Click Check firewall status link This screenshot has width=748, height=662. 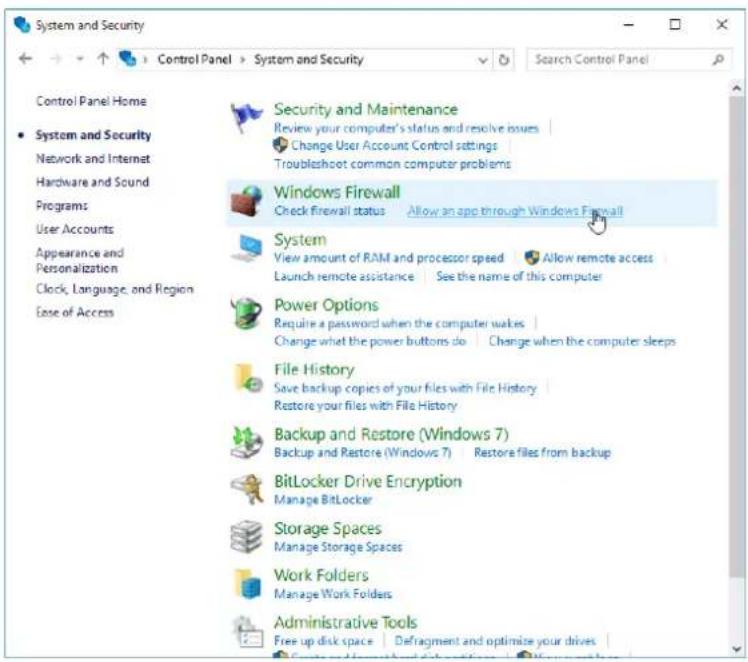pos(330,211)
